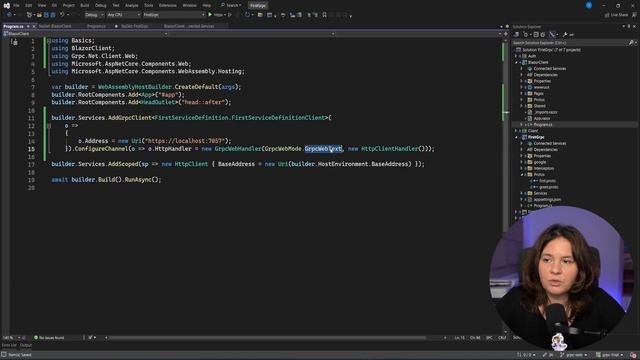
Task: Expand the Auth project node
Action: pos(516,56)
